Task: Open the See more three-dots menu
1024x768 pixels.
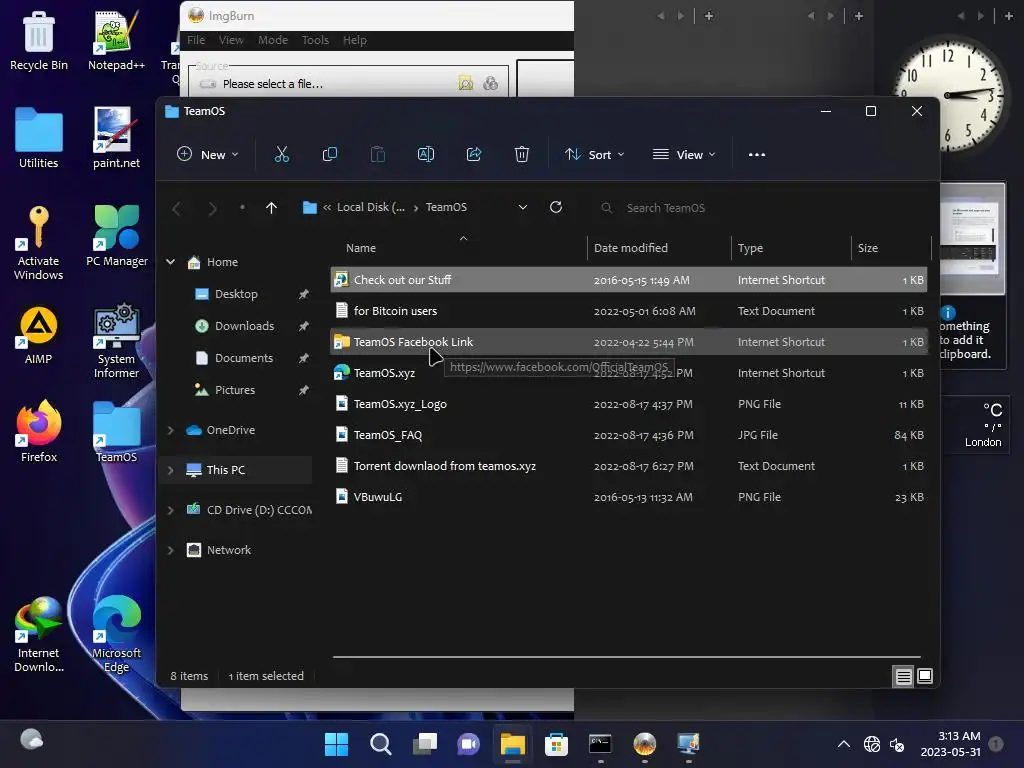Action: tap(757, 155)
